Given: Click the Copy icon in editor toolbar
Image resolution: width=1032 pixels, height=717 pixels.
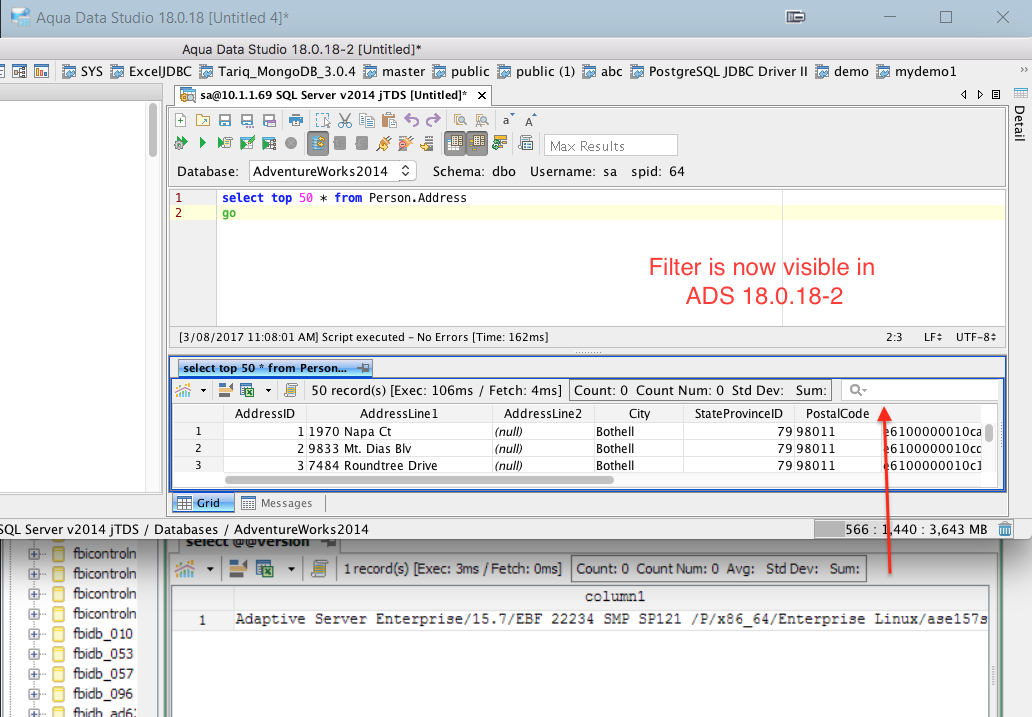Looking at the screenshot, I should tap(367, 120).
